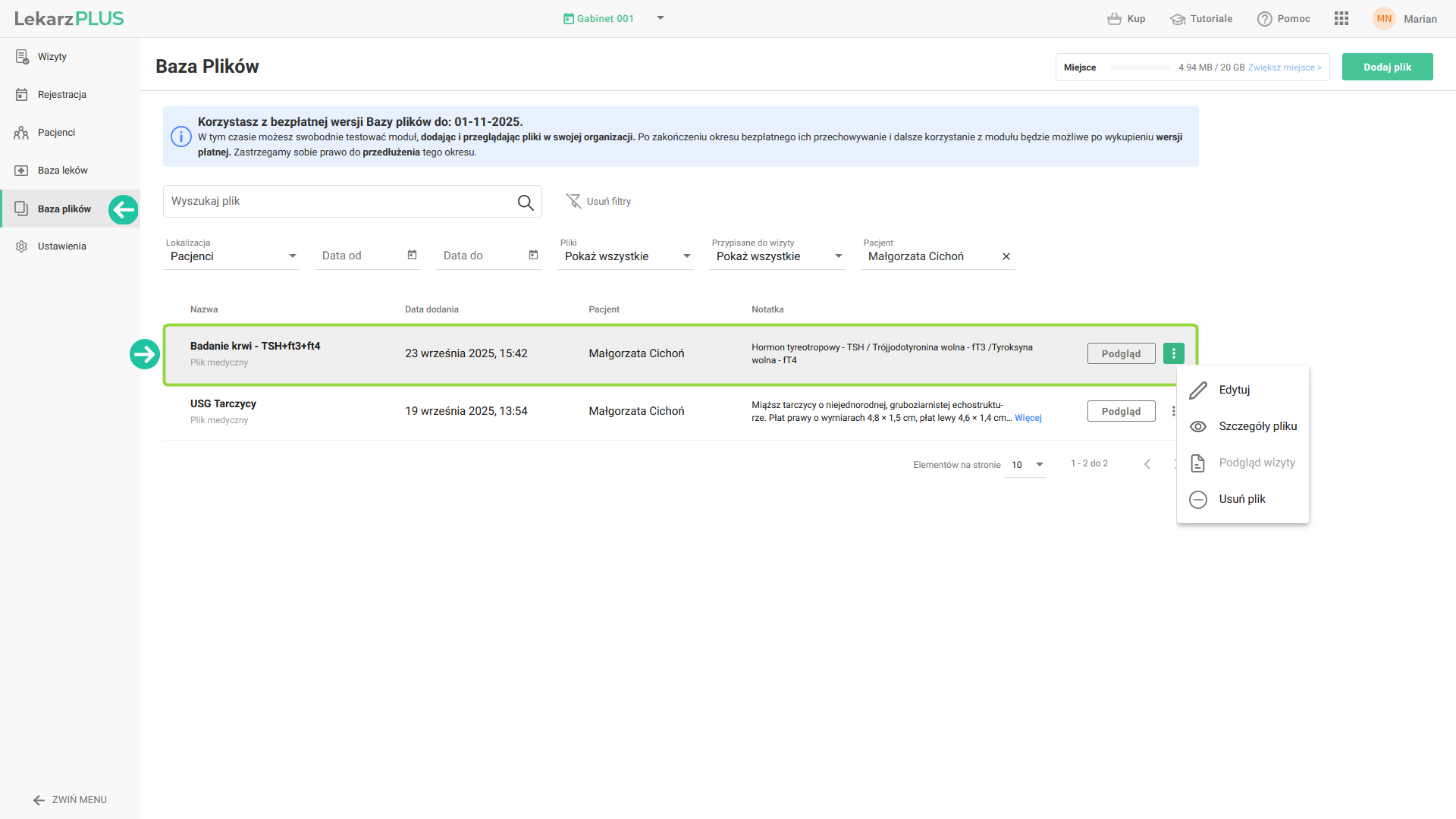The height and width of the screenshot is (819, 1456).
Task: Click the Wizyty sidebar icon
Action: click(22, 57)
